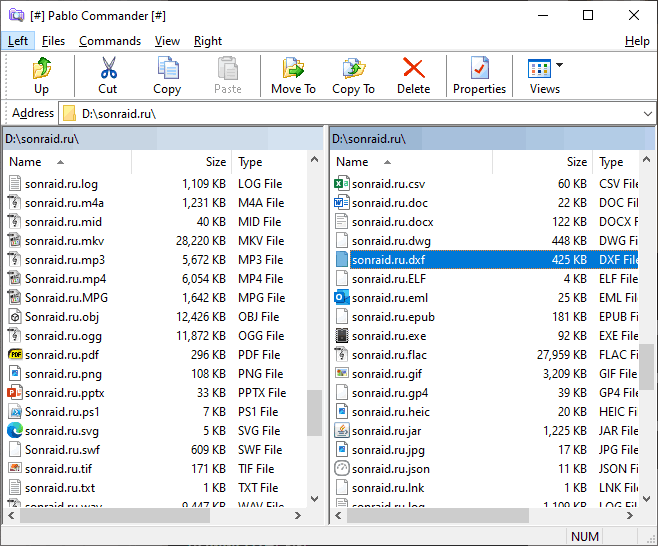
Task: Click left pane horizontal scroll right arrow
Action: pos(298,515)
